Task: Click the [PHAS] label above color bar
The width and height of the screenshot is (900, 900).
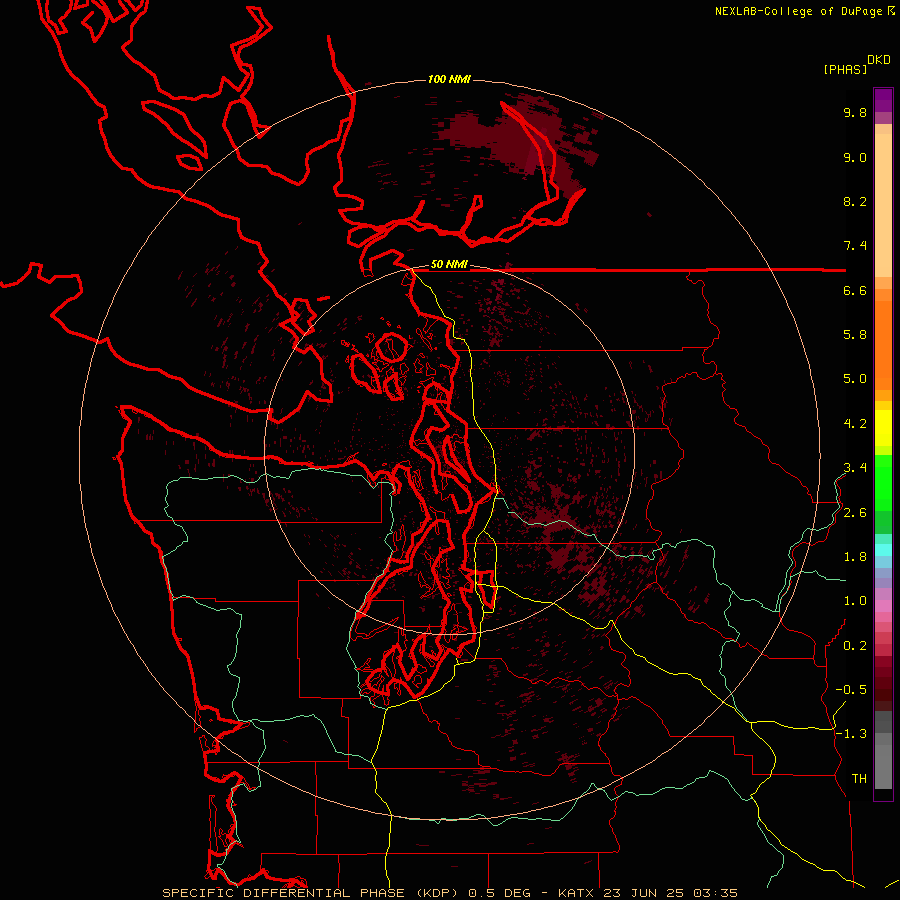Action: point(845,69)
